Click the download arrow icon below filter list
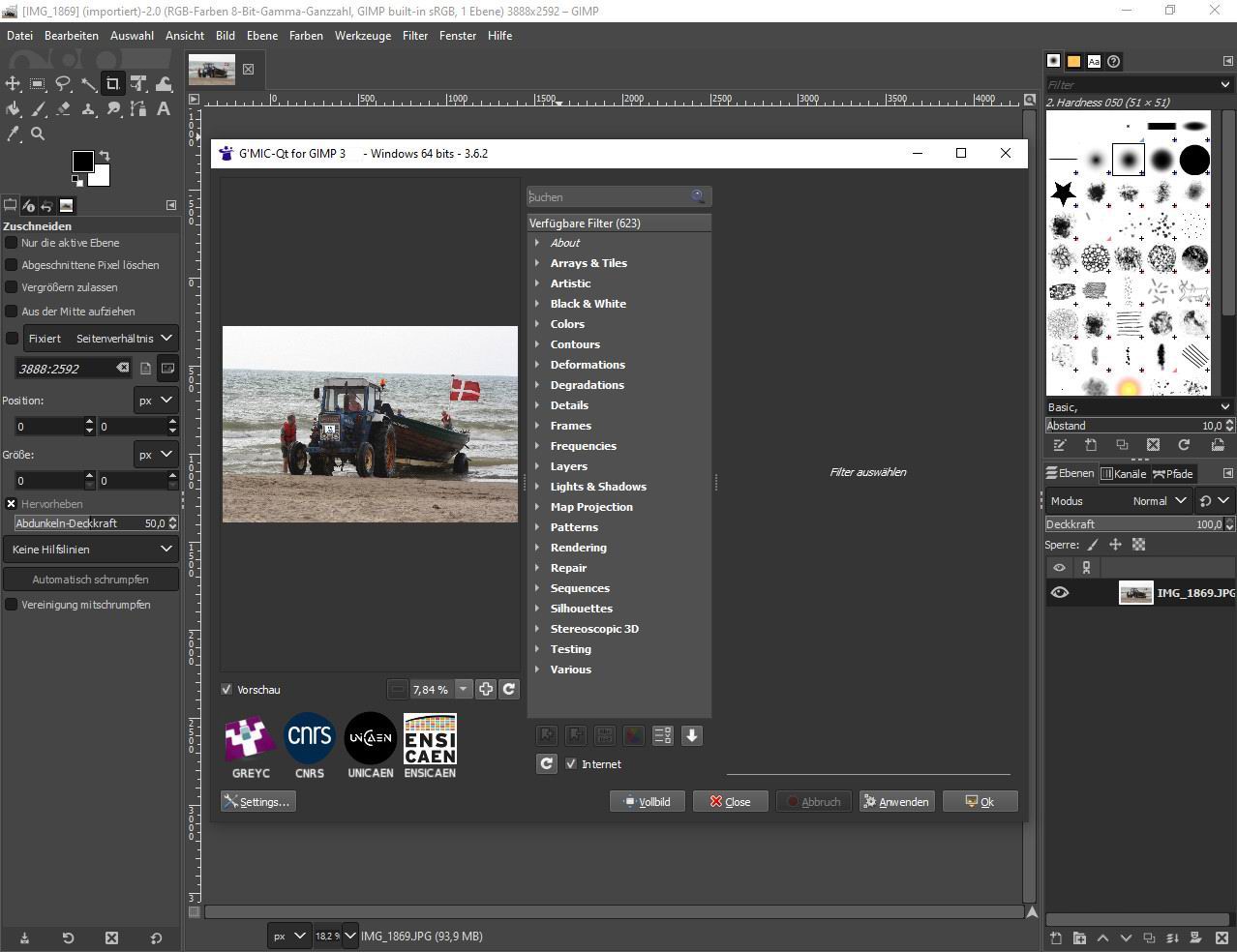The width and height of the screenshot is (1237, 952). 691,736
